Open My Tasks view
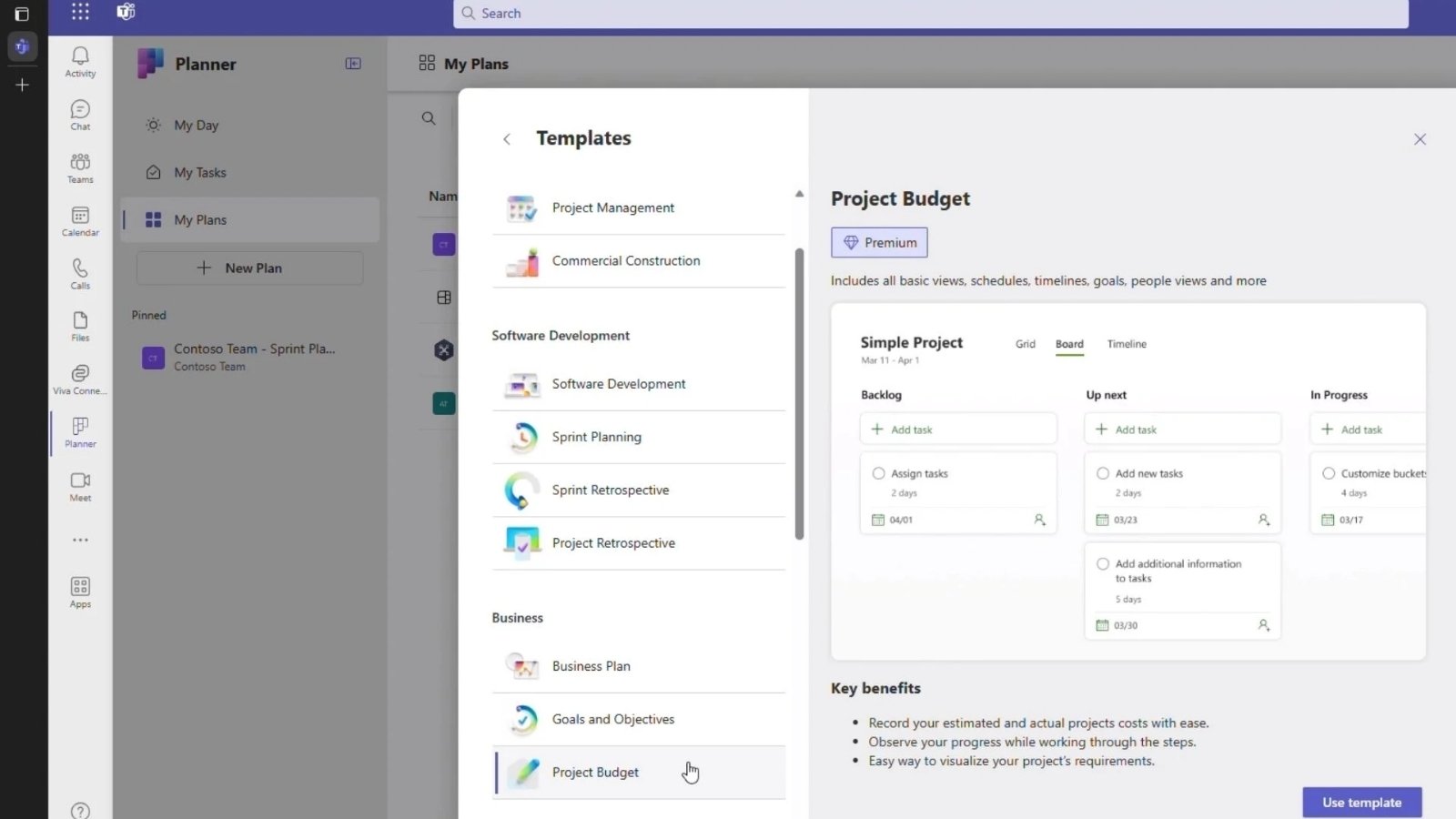The image size is (1456, 819). click(x=250, y=172)
